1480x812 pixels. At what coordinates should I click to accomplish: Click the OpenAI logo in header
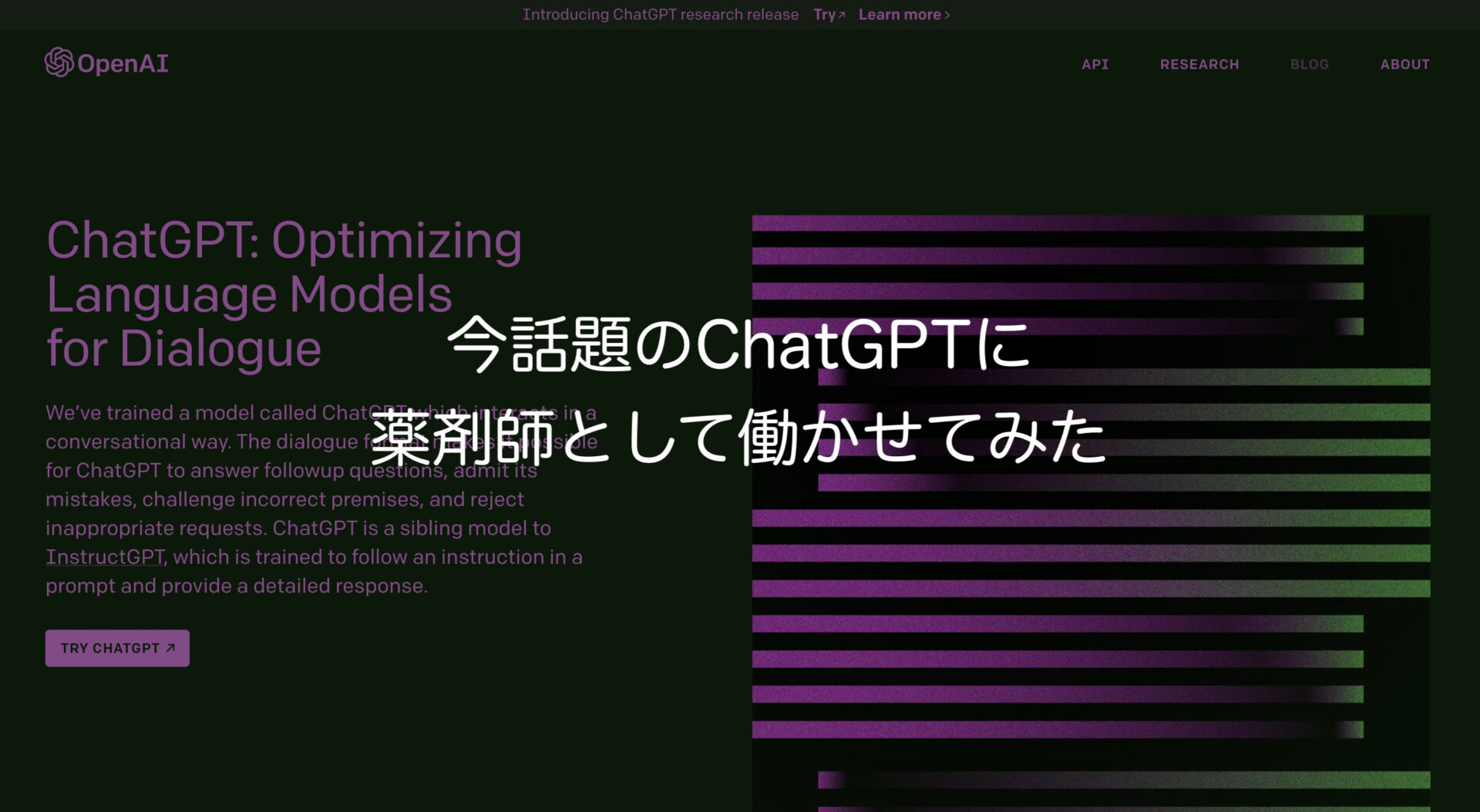pyautogui.click(x=106, y=63)
